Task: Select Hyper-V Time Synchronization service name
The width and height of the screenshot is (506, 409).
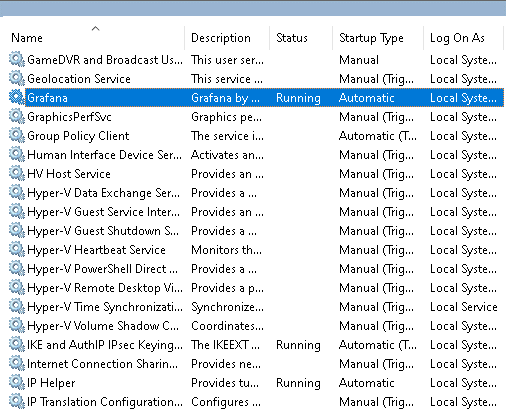Action: [x=105, y=307]
